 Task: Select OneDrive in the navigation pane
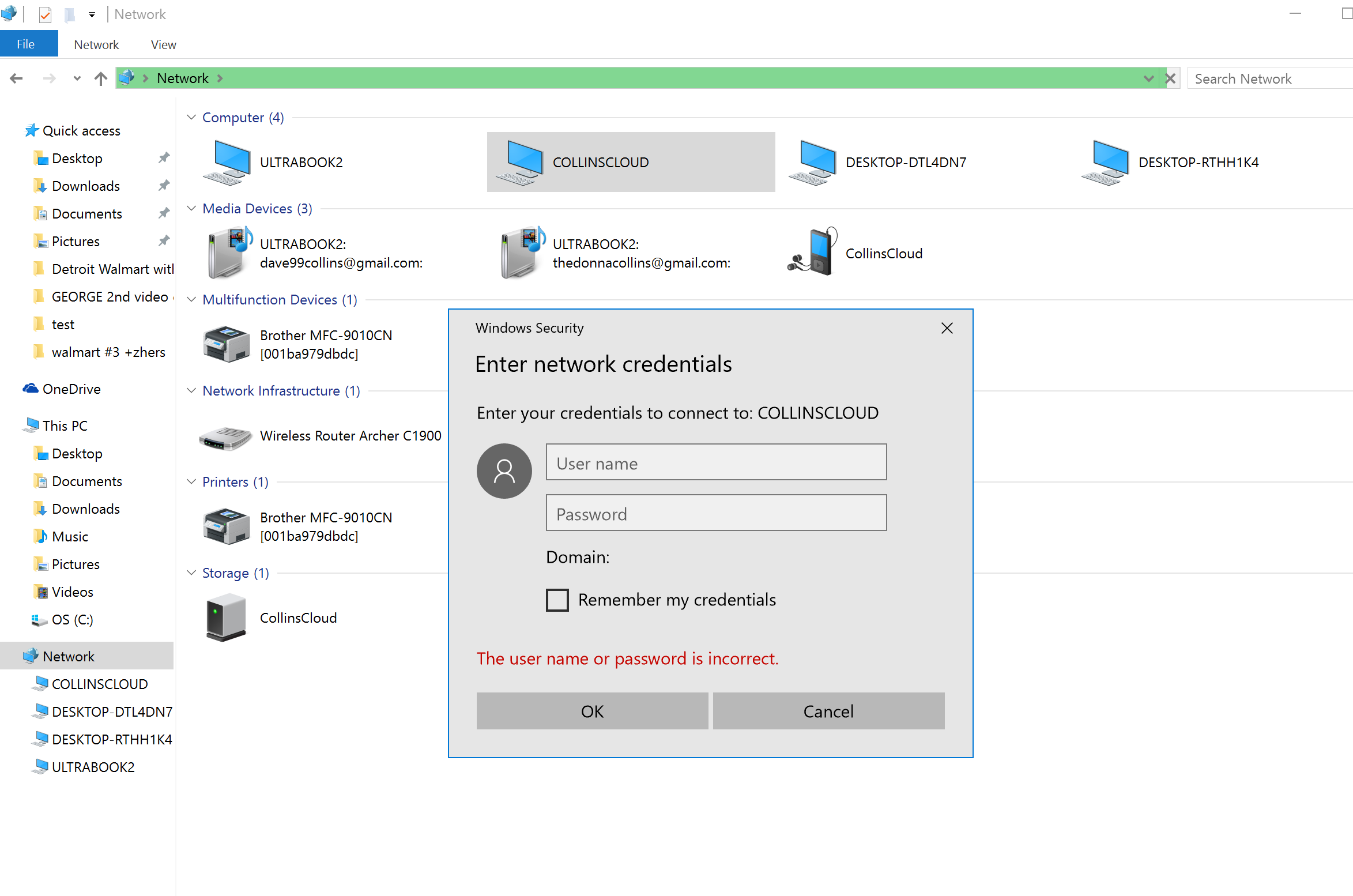click(71, 389)
